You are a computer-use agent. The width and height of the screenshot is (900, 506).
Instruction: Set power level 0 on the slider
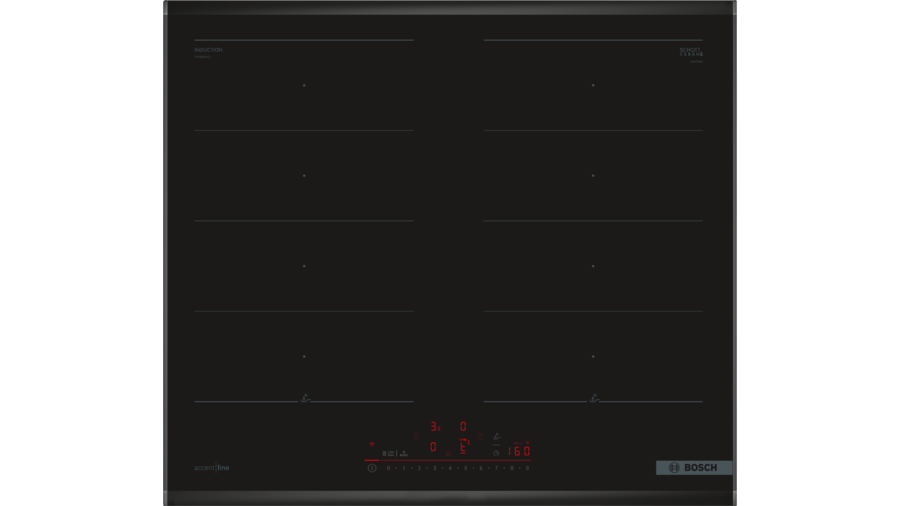pos(388,468)
